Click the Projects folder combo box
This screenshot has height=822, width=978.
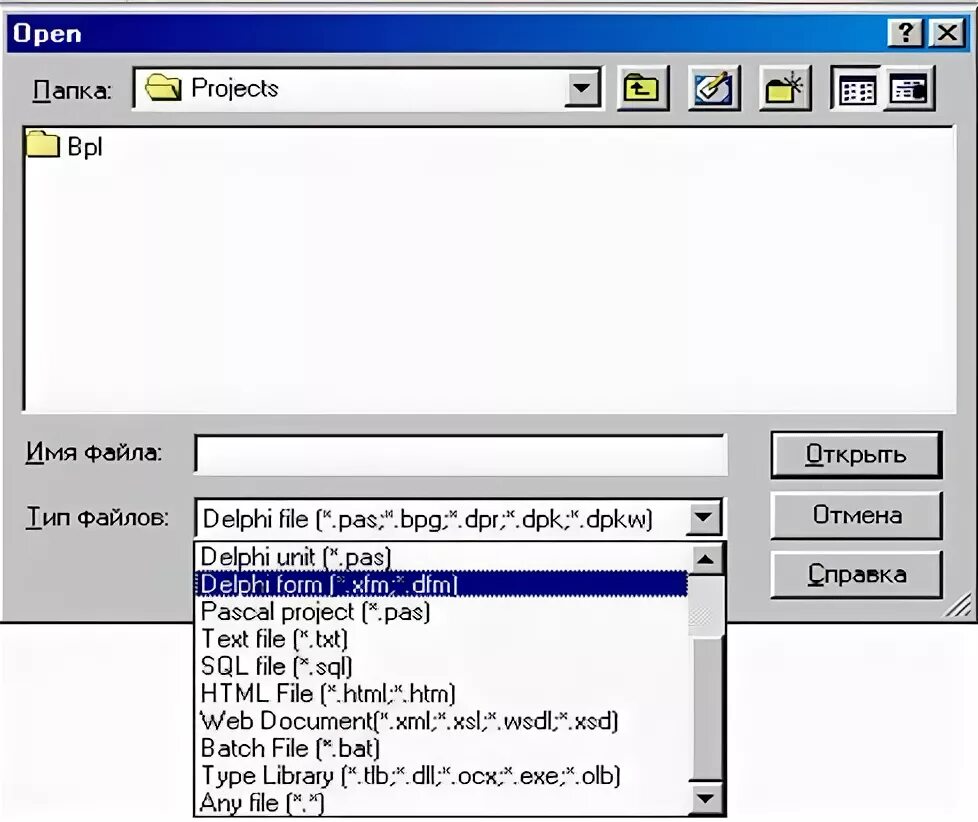pos(368,89)
